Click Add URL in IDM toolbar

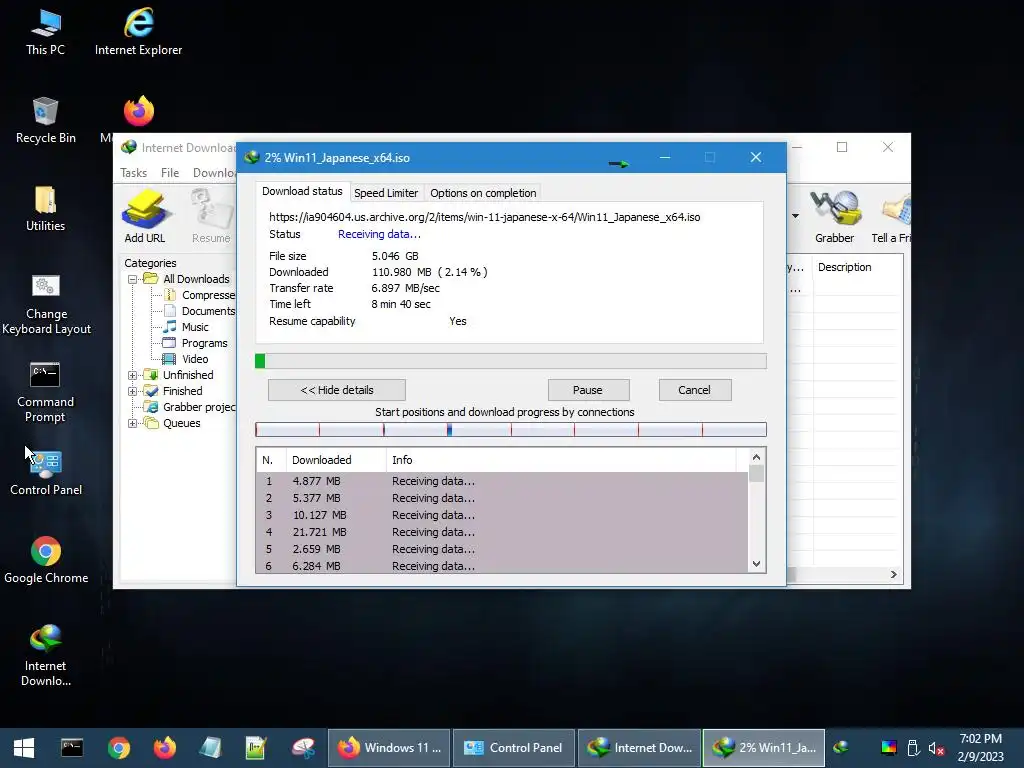pyautogui.click(x=145, y=217)
